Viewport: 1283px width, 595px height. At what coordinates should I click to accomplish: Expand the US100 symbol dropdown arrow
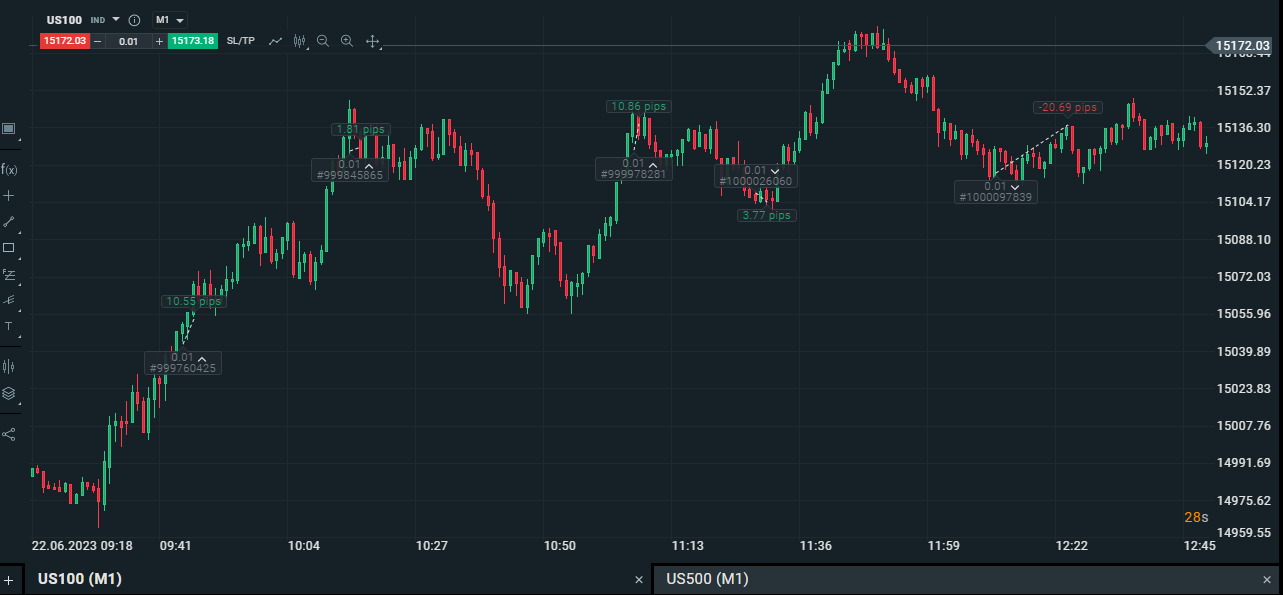[116, 20]
